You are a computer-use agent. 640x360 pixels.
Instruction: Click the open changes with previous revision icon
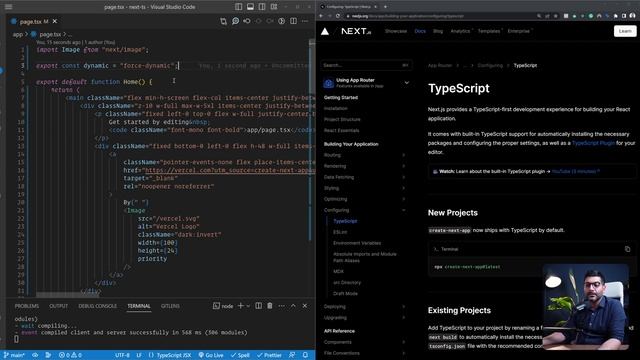(x=247, y=21)
